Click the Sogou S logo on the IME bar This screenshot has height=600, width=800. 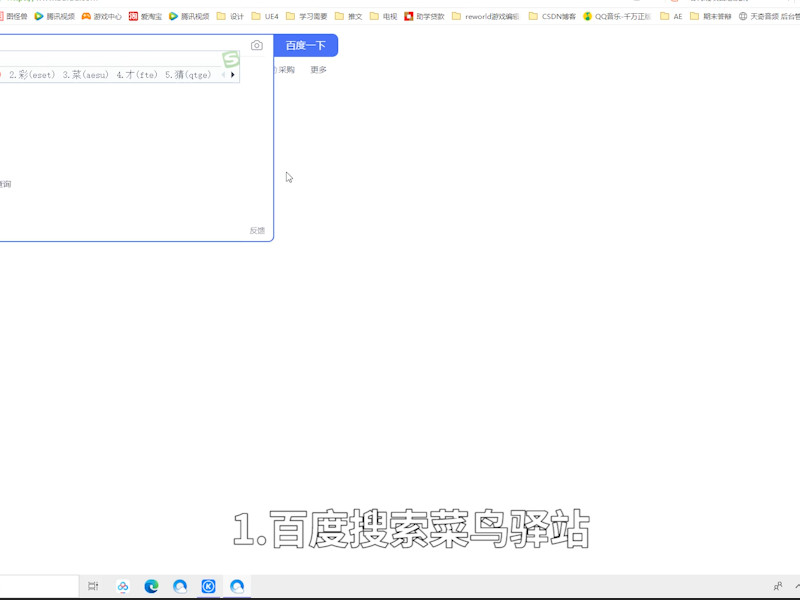tap(231, 59)
